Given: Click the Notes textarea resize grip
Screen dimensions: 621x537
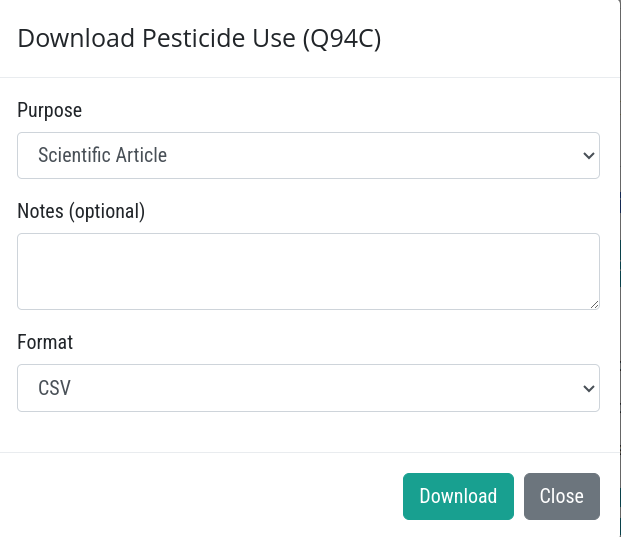Looking at the screenshot, I should click(594, 305).
